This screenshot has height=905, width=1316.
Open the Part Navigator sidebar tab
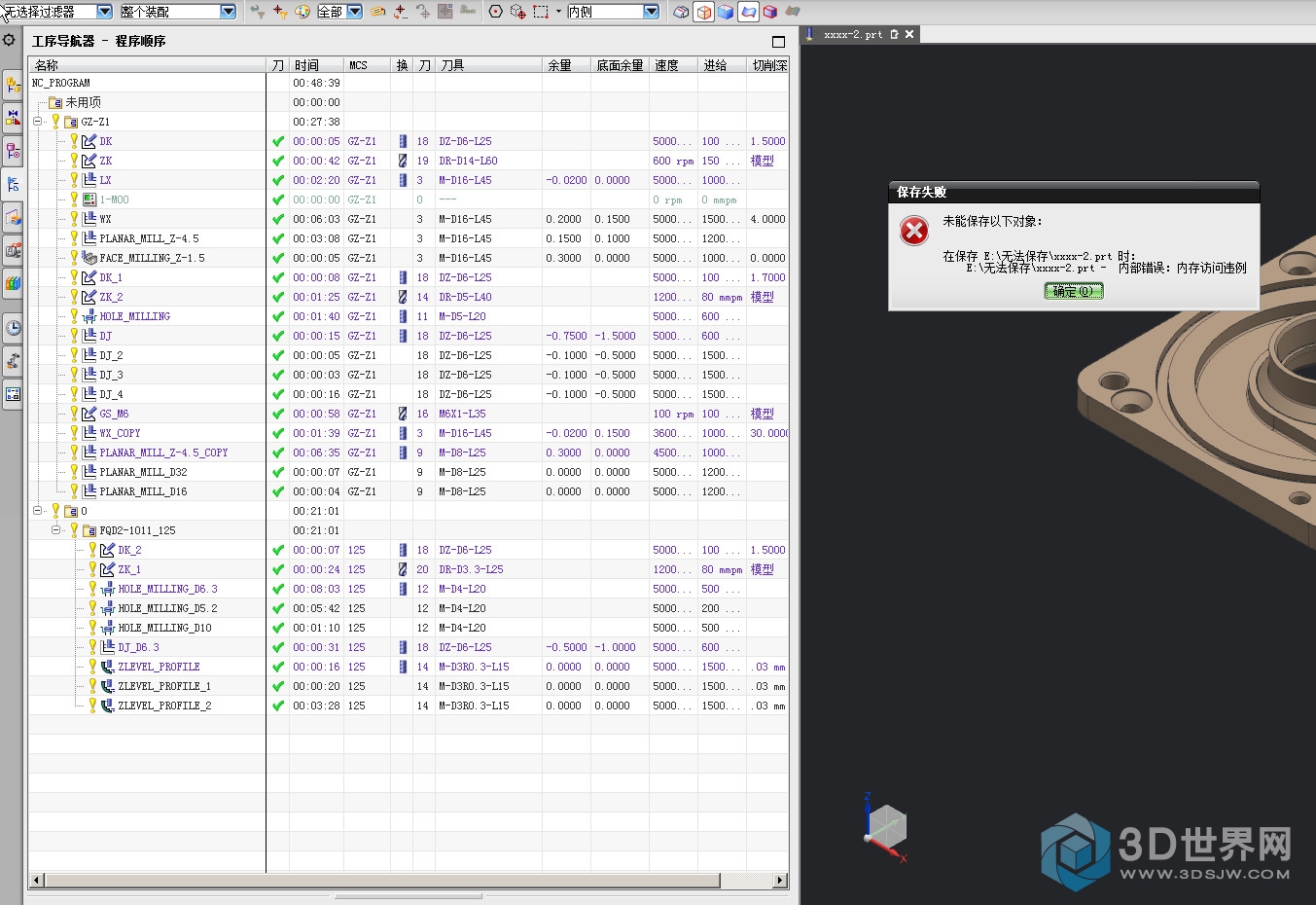point(13,151)
